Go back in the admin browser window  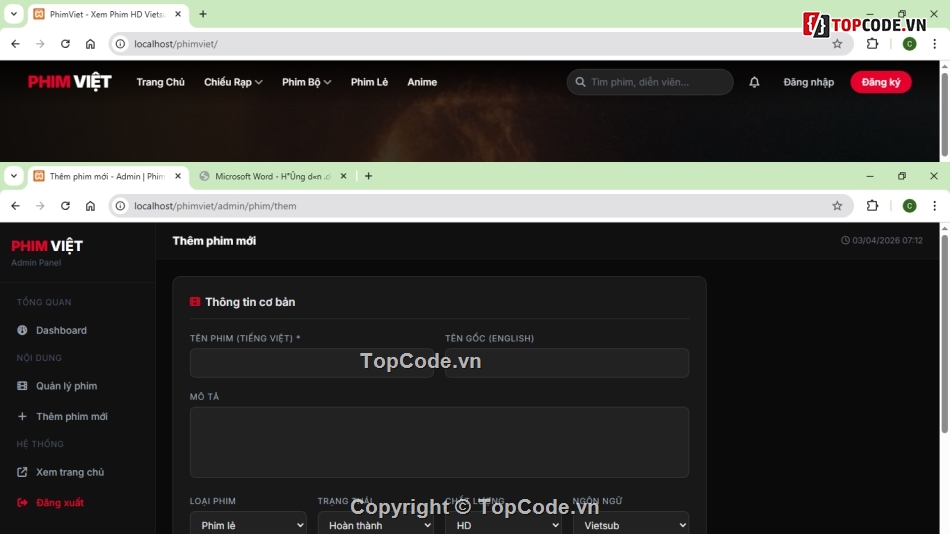pyautogui.click(x=16, y=206)
